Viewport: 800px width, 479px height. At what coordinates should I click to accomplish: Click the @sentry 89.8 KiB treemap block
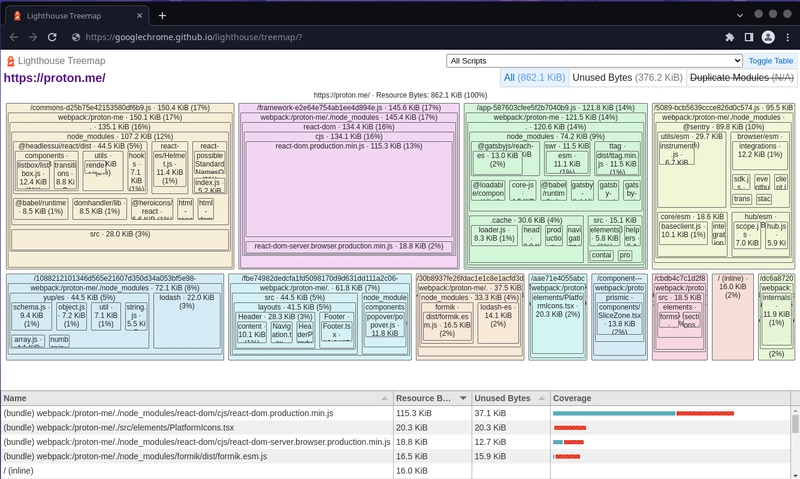pyautogui.click(x=723, y=127)
